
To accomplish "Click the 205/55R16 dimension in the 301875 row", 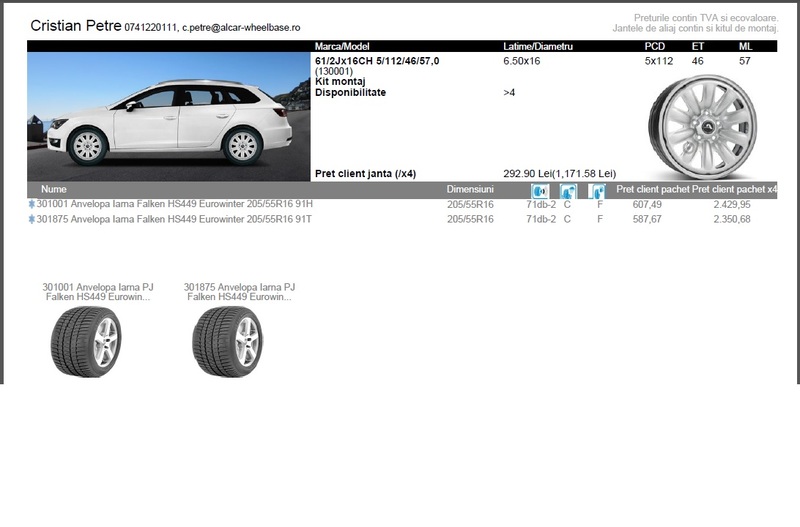I will 470,219.
